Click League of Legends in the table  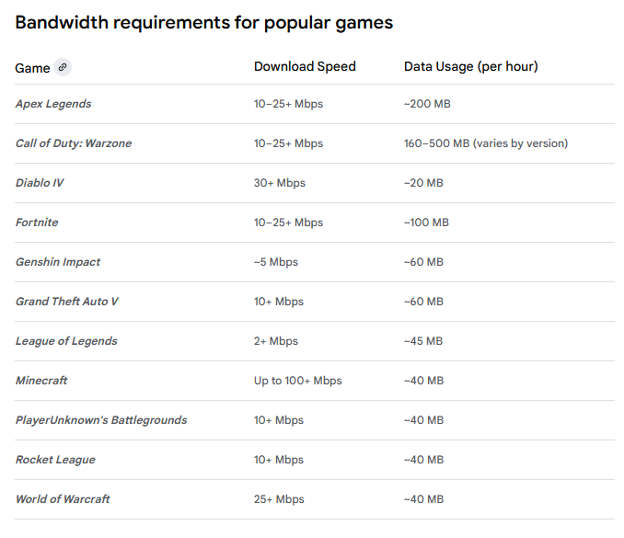66,341
